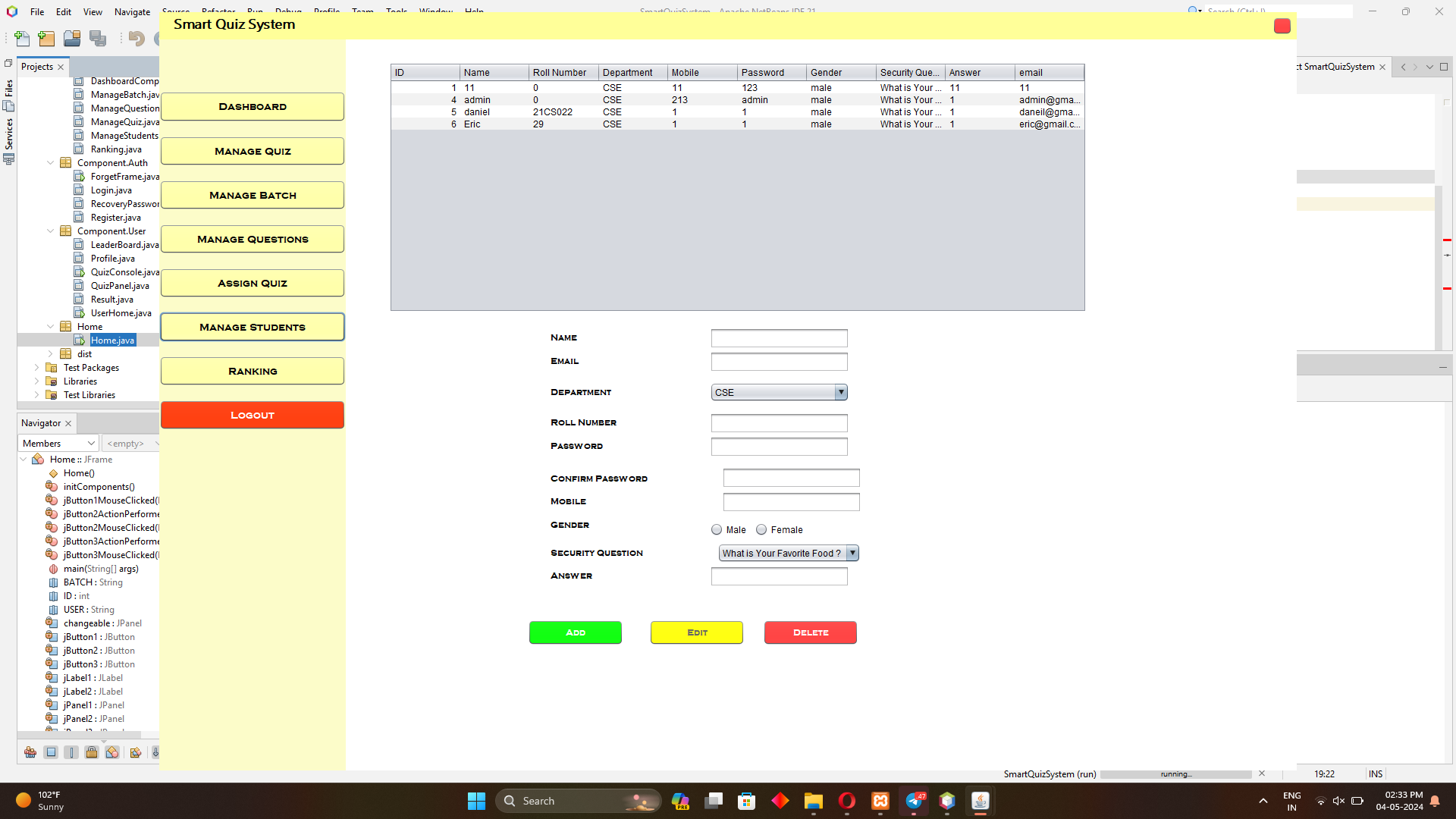Click the Manage Quiz sidebar button
Screen dimensions: 1456x819
(253, 151)
